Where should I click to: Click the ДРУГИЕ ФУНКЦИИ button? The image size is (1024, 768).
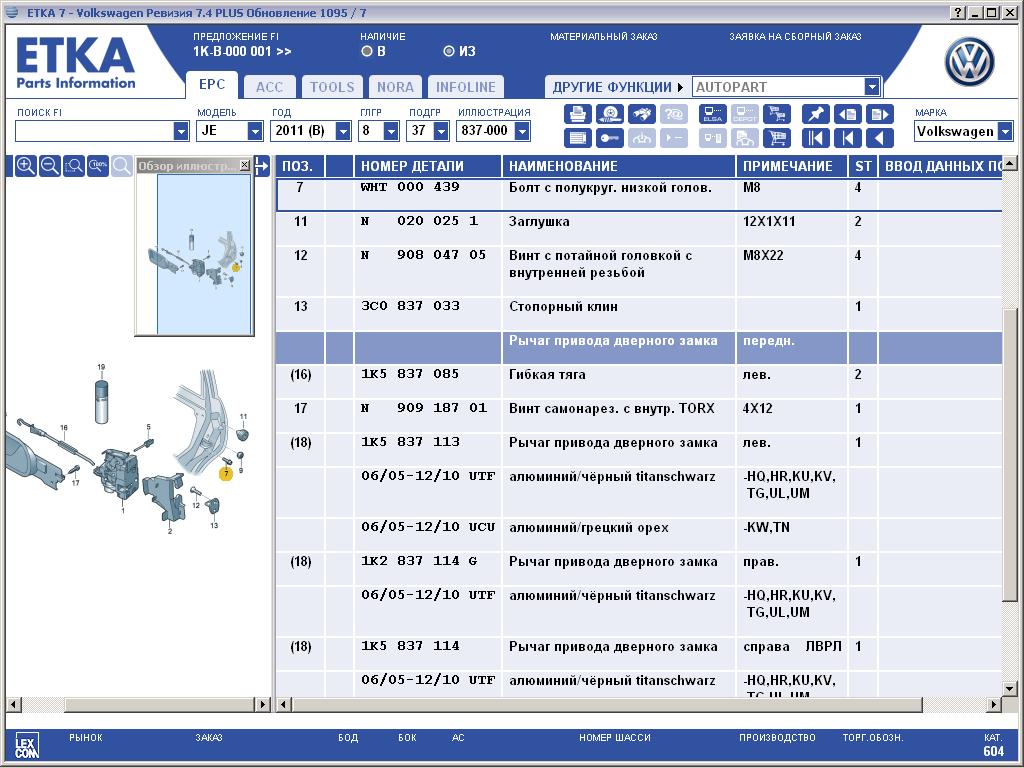tap(617, 87)
